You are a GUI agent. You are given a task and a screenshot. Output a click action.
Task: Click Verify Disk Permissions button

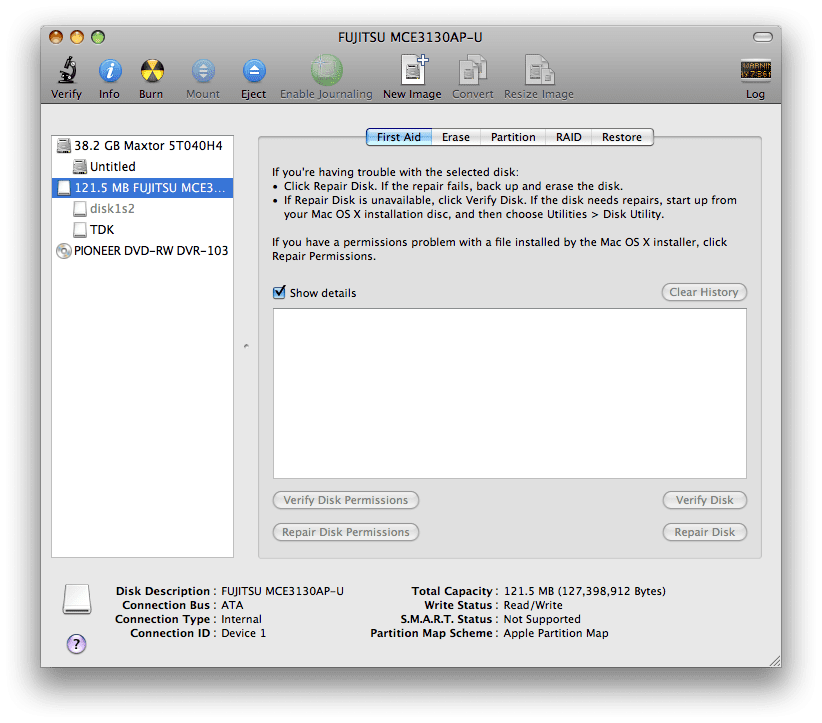[346, 500]
